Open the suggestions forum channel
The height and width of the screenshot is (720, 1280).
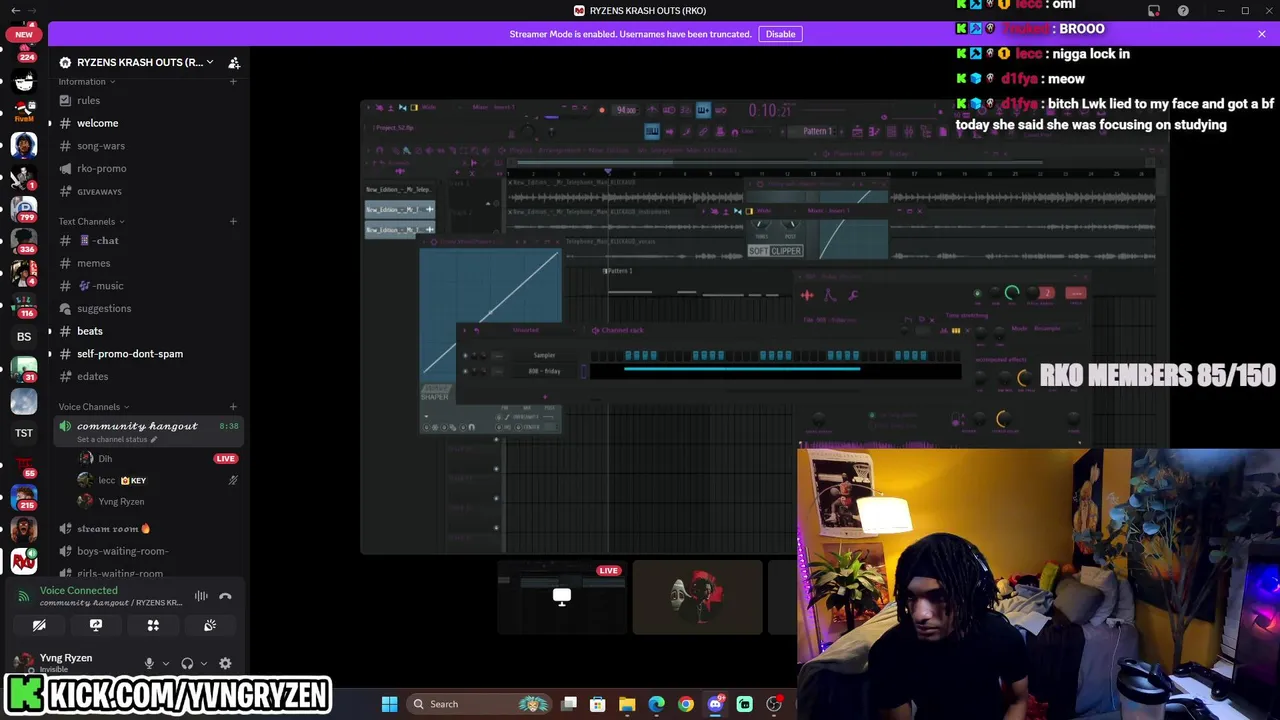148,308
